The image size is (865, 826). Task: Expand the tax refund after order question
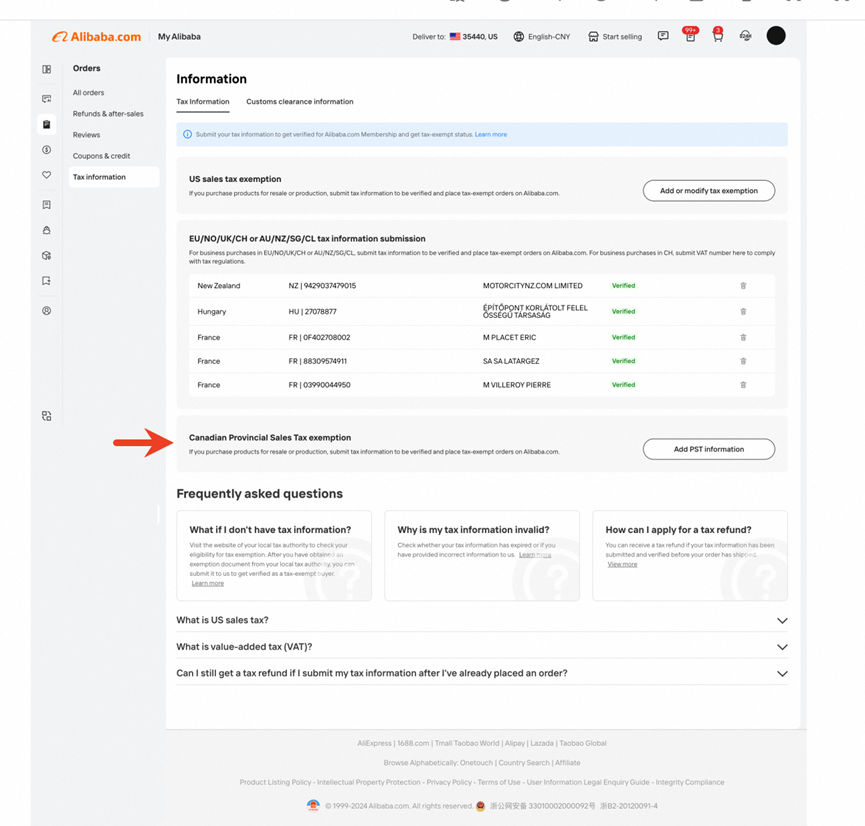(782, 674)
